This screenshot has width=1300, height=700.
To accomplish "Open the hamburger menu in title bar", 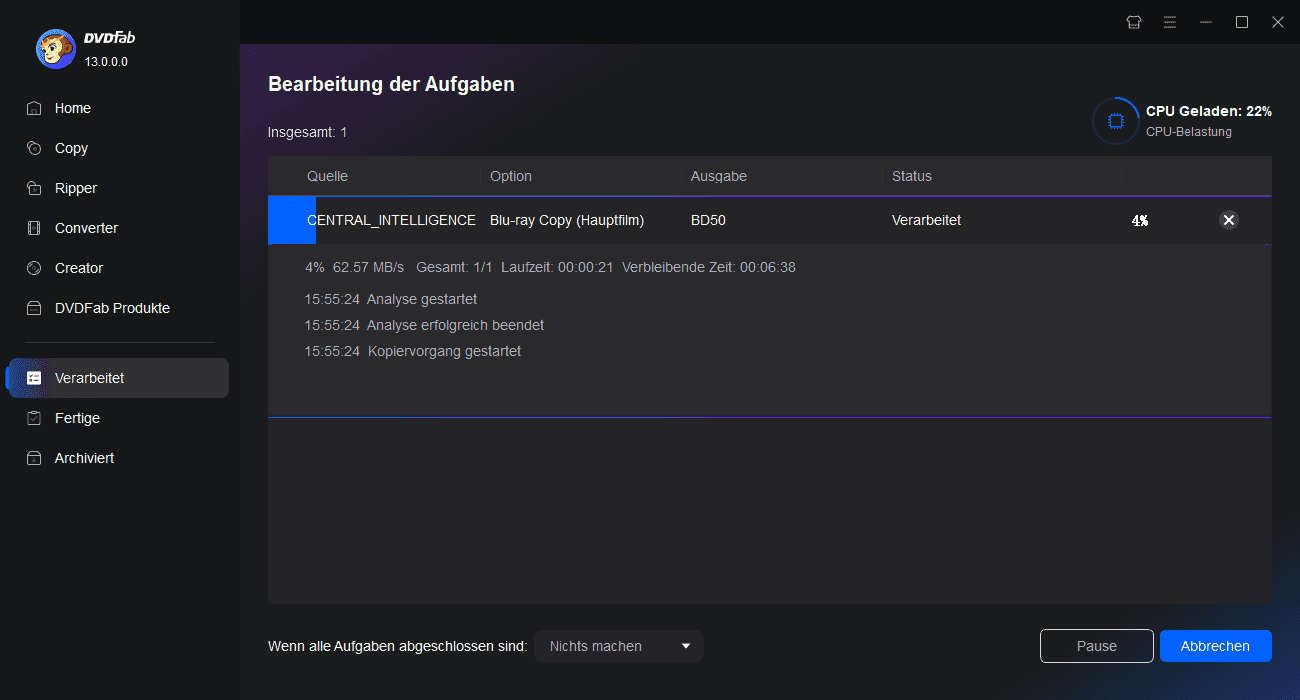I will point(1169,22).
